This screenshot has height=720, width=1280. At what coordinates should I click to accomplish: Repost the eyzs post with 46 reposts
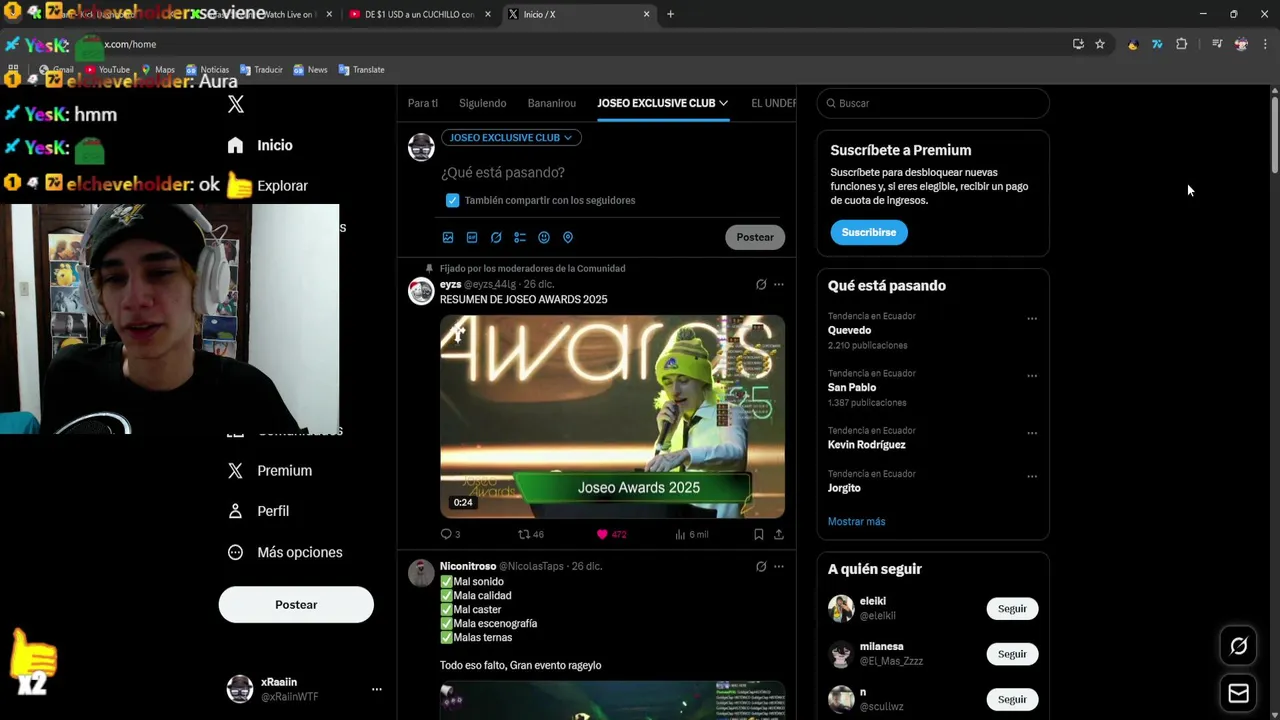click(x=524, y=534)
